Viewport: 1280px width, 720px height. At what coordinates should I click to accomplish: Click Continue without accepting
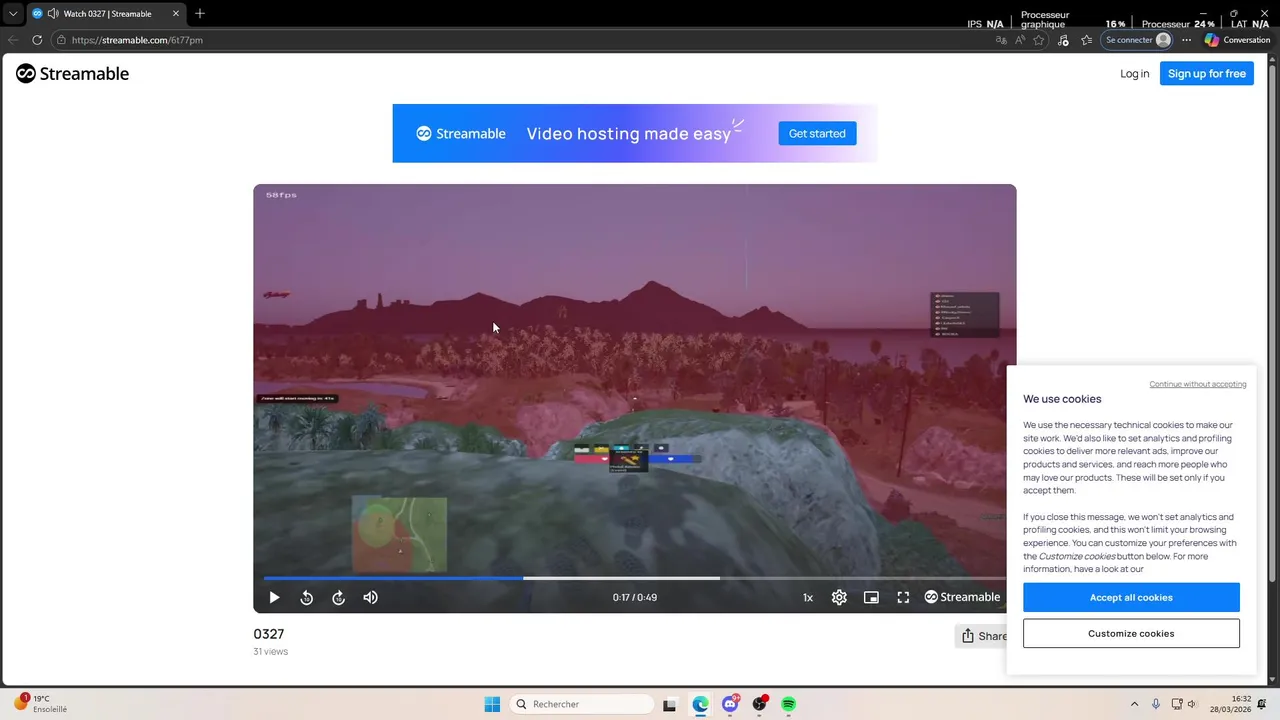click(x=1197, y=384)
